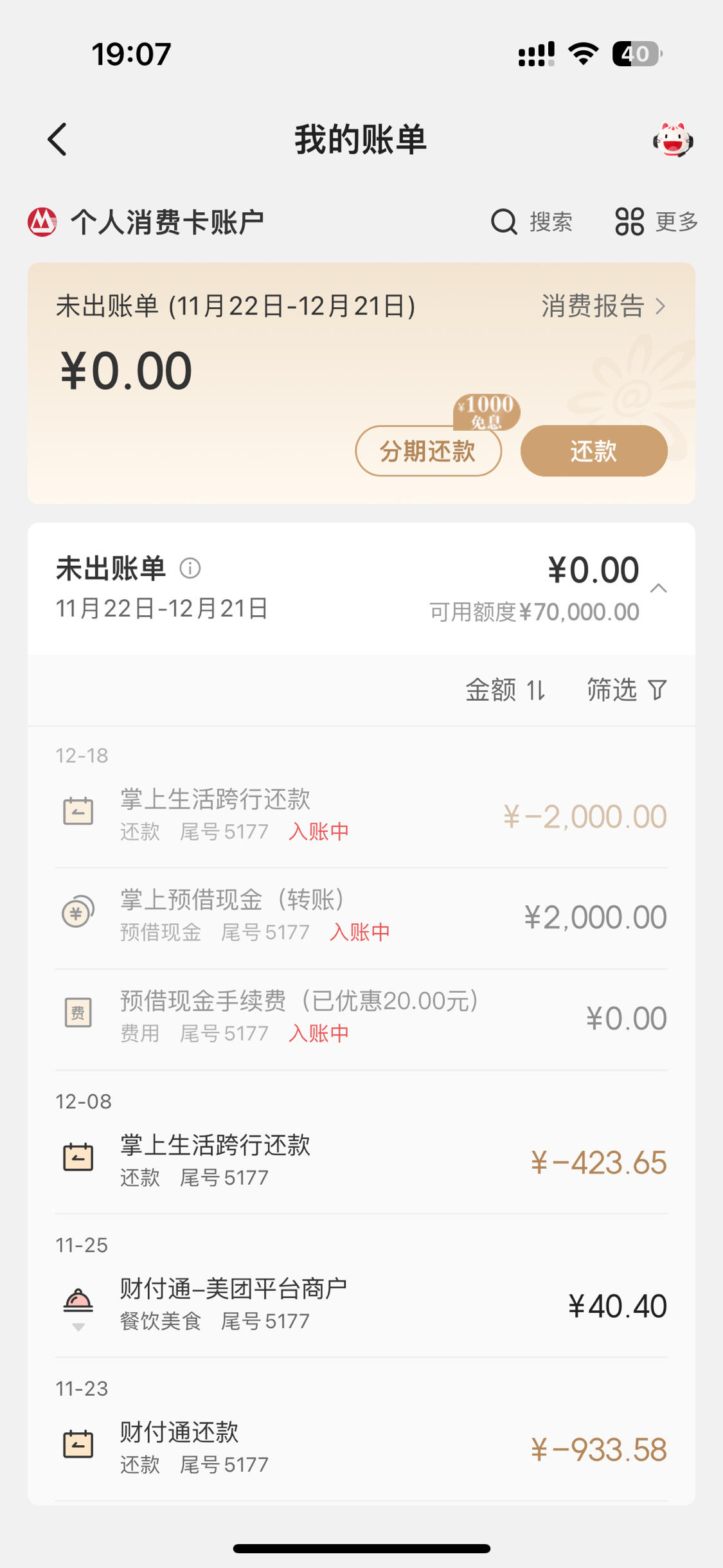Screen dimensions: 723x1568
Task: Open 消费报告 link
Action: coord(603,306)
